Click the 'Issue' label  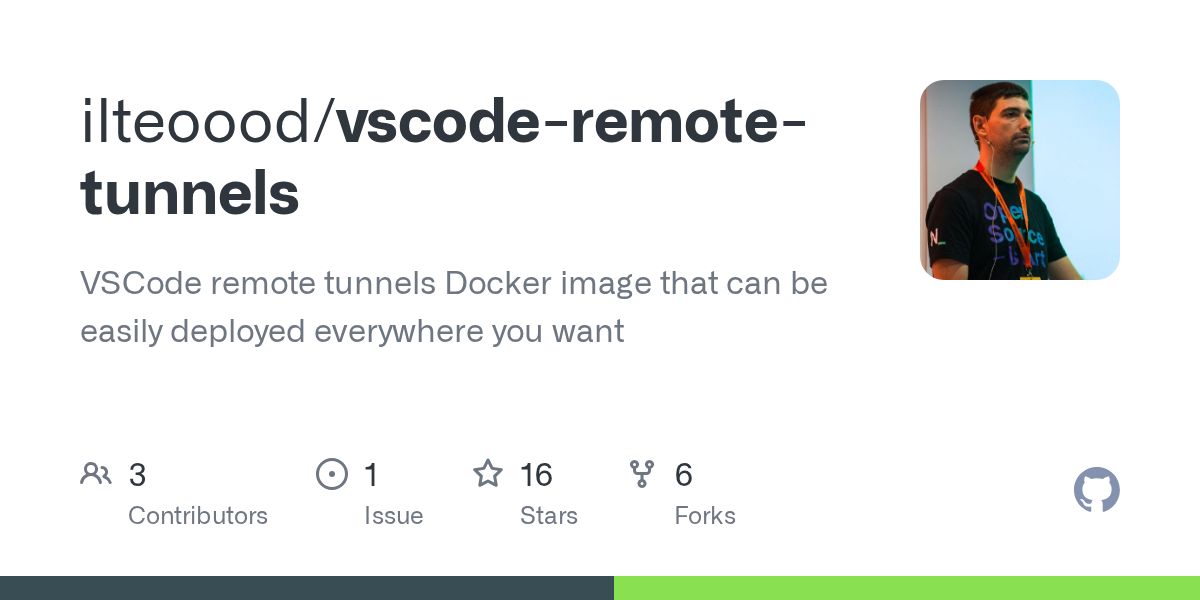tap(394, 516)
